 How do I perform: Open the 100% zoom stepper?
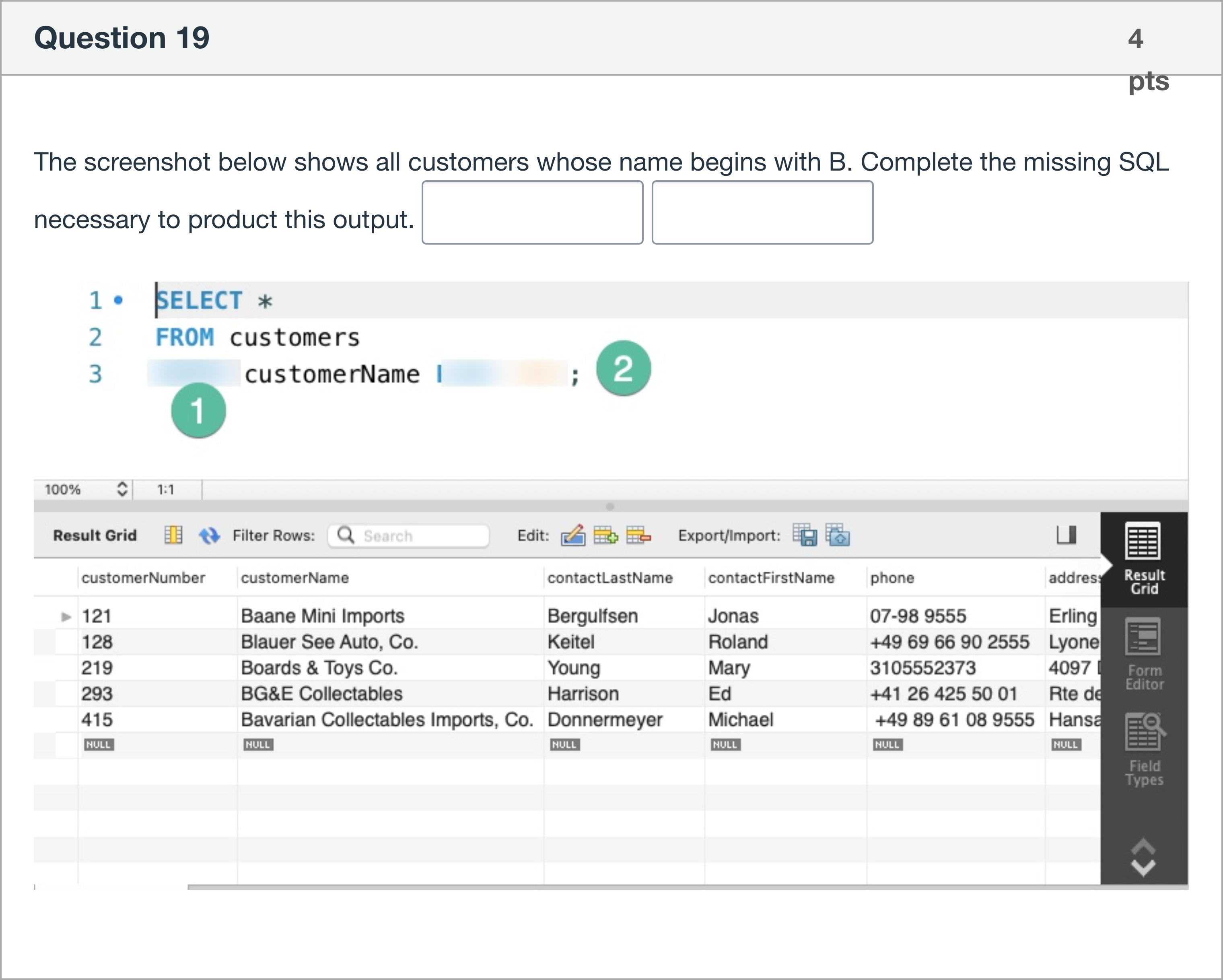122,489
